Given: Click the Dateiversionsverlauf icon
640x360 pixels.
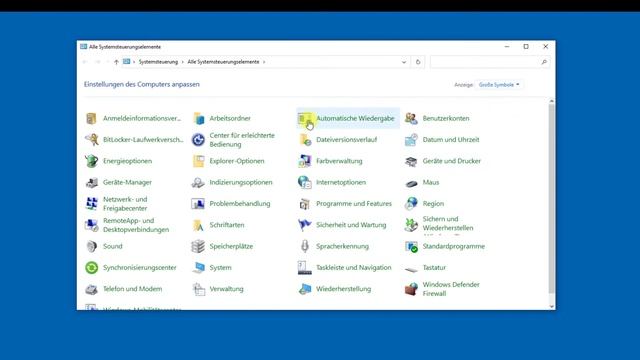Looking at the screenshot, I should pos(305,140).
